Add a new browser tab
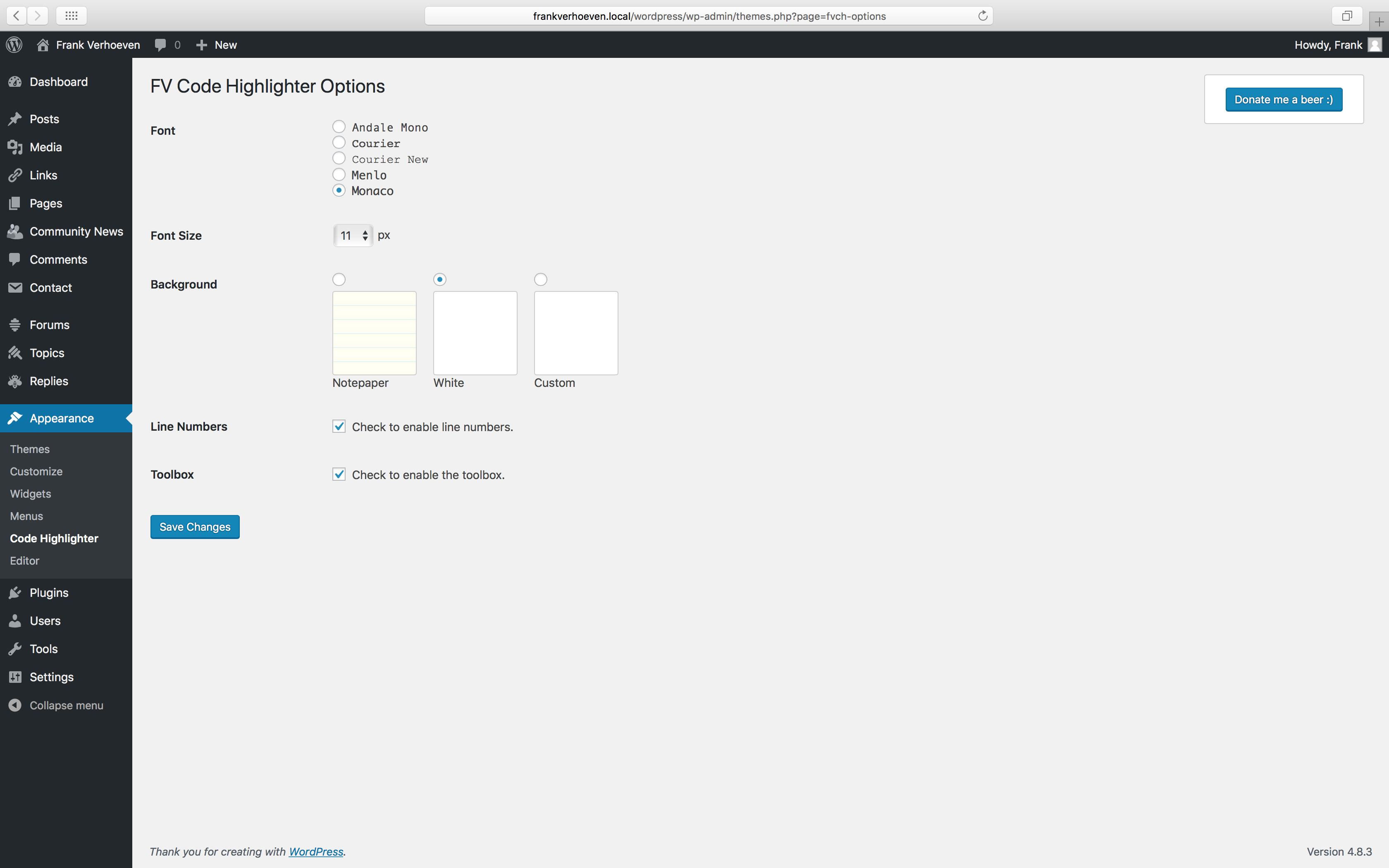 [x=1379, y=22]
